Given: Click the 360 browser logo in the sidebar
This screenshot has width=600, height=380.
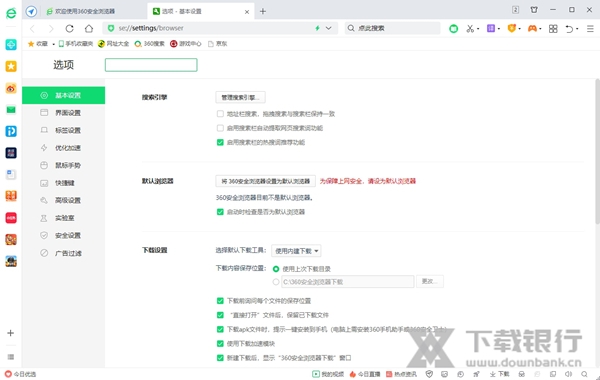Looking at the screenshot, I should [x=11, y=13].
